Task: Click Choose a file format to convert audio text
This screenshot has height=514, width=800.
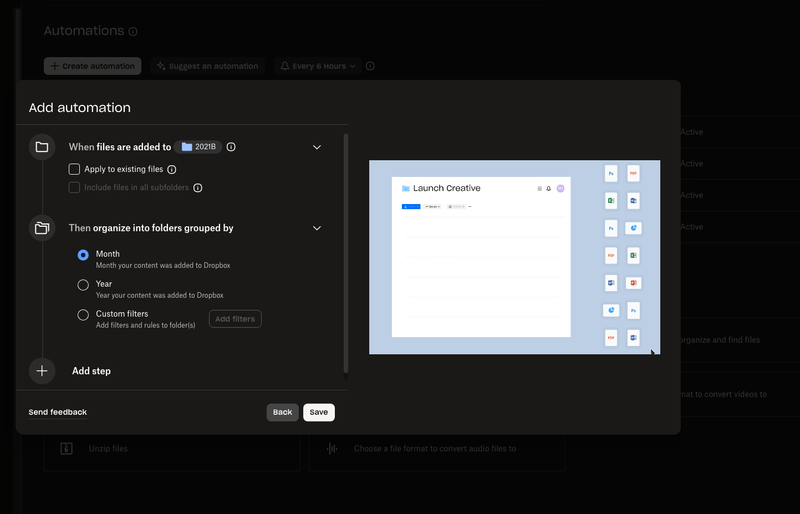Action: point(435,449)
